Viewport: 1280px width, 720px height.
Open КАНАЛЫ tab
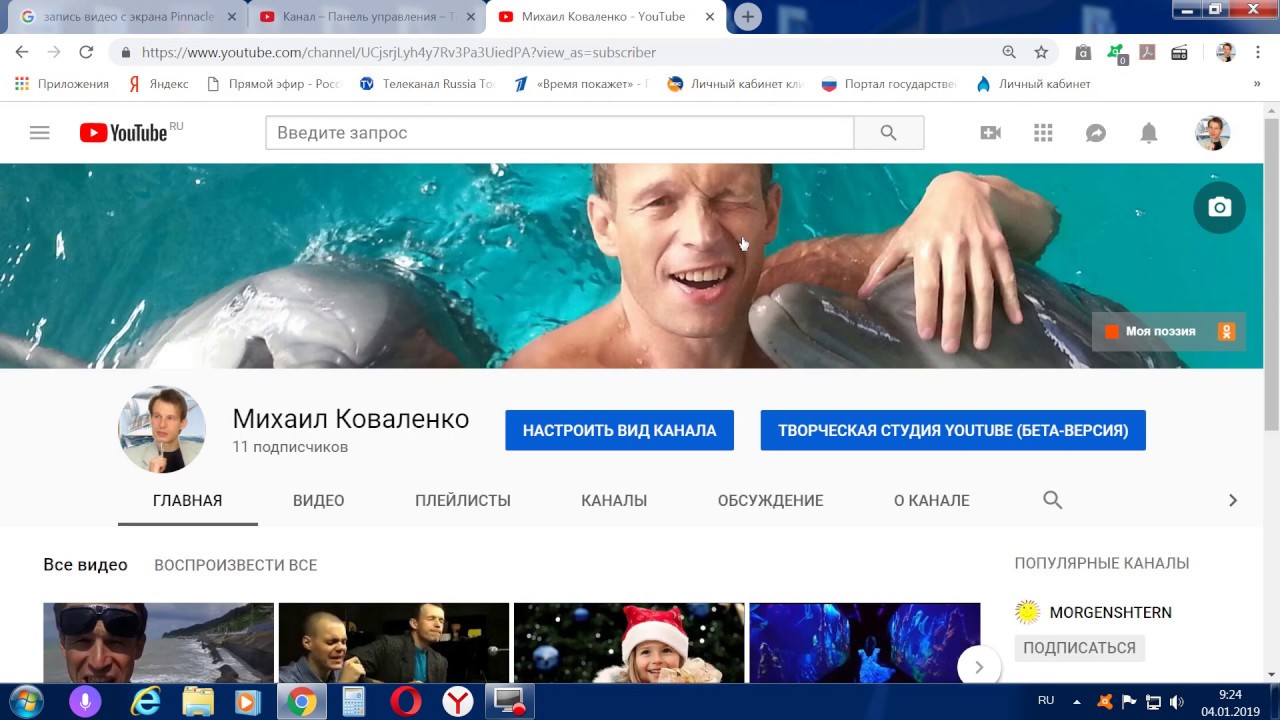pyautogui.click(x=614, y=500)
